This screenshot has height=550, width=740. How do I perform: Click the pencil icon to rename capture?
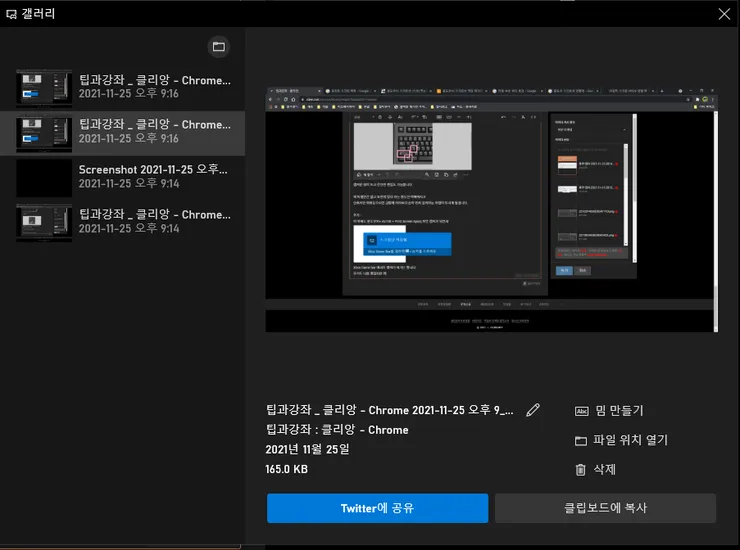(533, 410)
